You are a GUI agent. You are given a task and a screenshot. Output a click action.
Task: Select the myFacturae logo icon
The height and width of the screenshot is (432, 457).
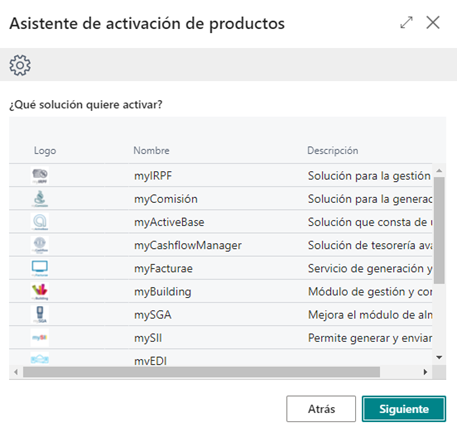click(x=40, y=268)
